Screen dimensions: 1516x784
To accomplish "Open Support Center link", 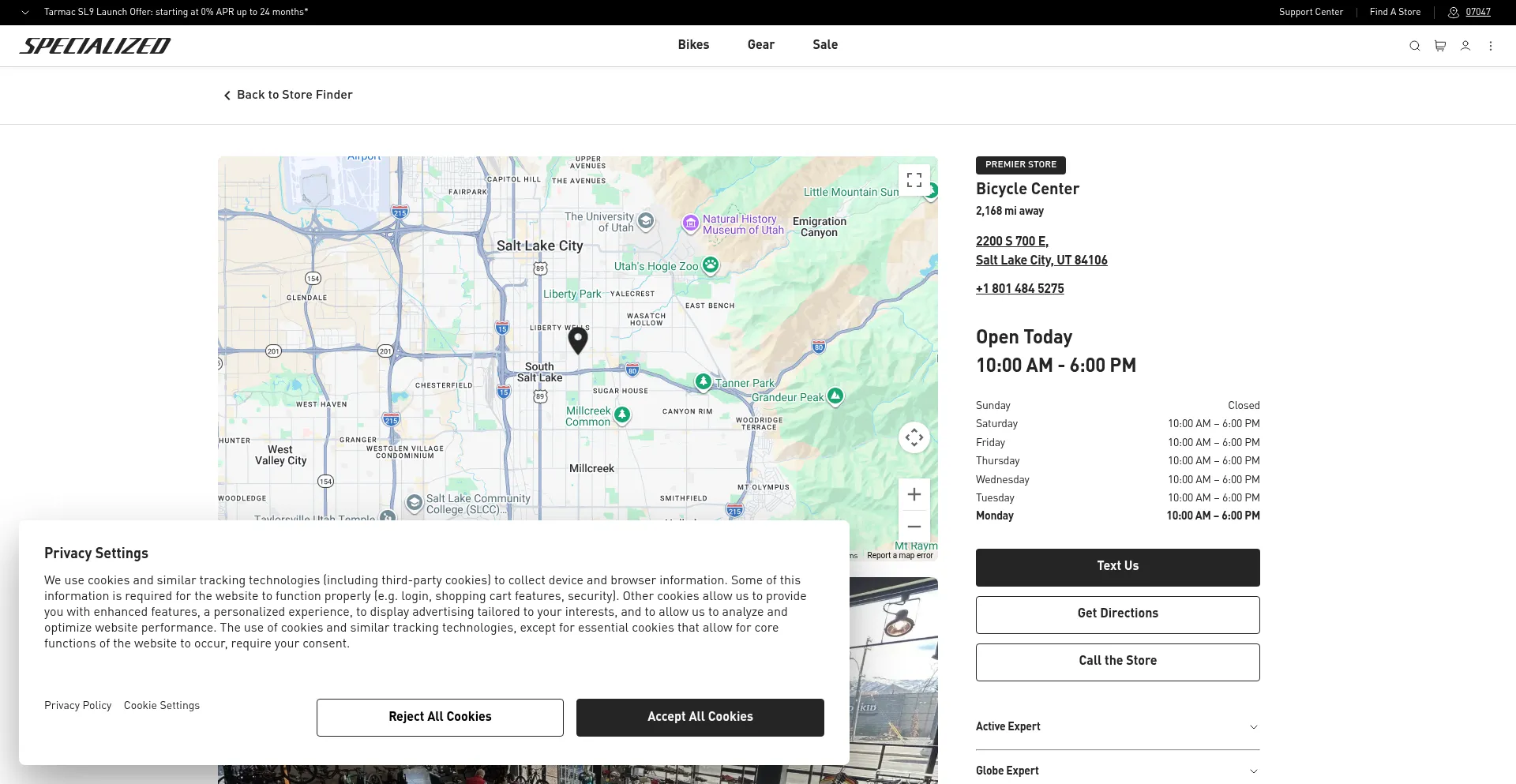I will tap(1311, 12).
